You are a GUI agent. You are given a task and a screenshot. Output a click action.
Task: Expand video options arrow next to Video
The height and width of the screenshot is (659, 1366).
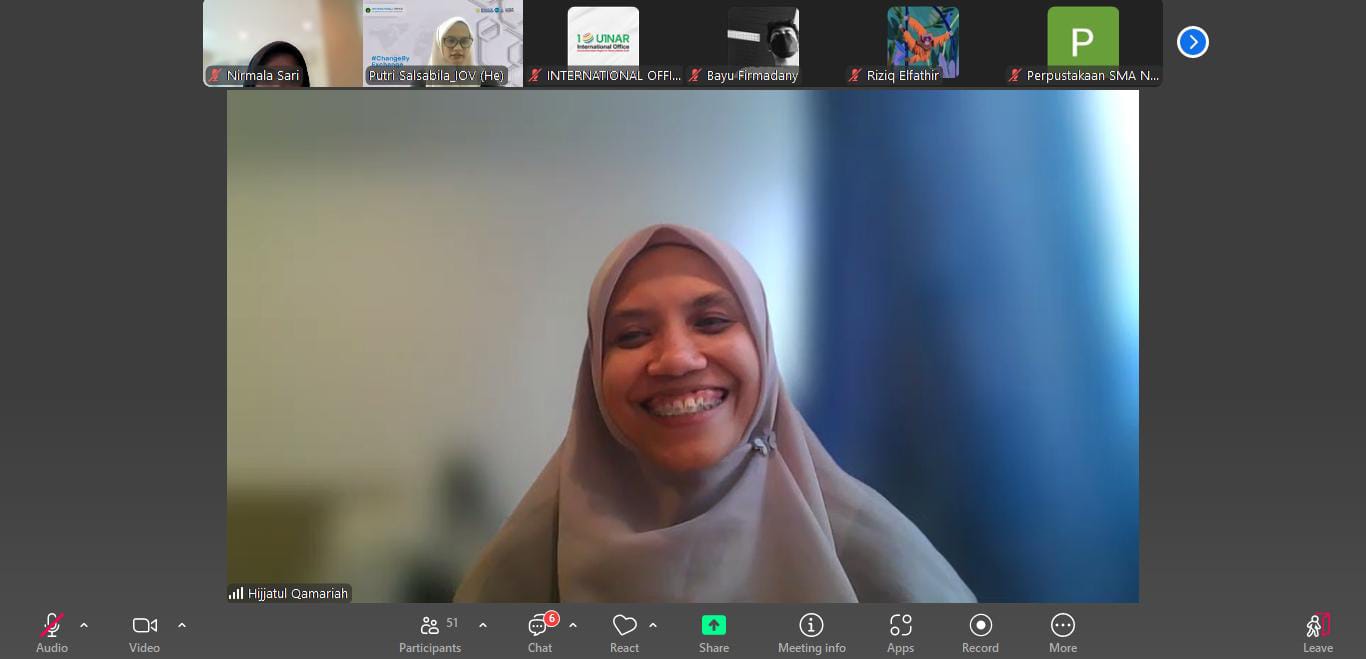coord(182,625)
